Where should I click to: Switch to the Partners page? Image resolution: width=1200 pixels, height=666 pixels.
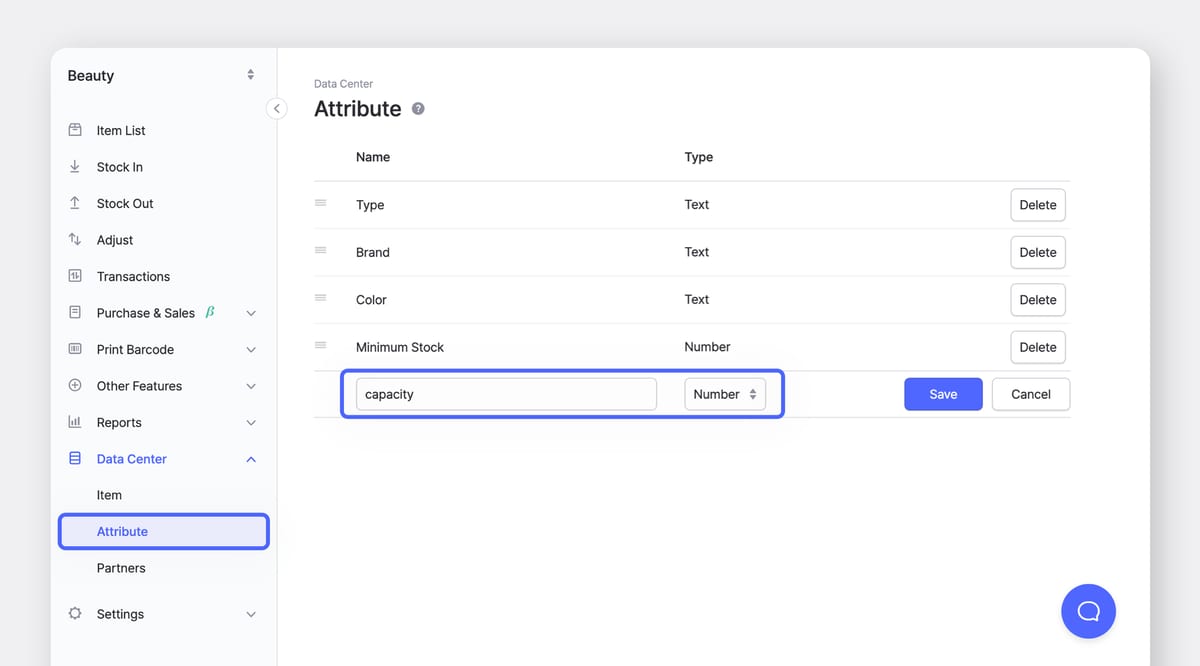point(121,568)
